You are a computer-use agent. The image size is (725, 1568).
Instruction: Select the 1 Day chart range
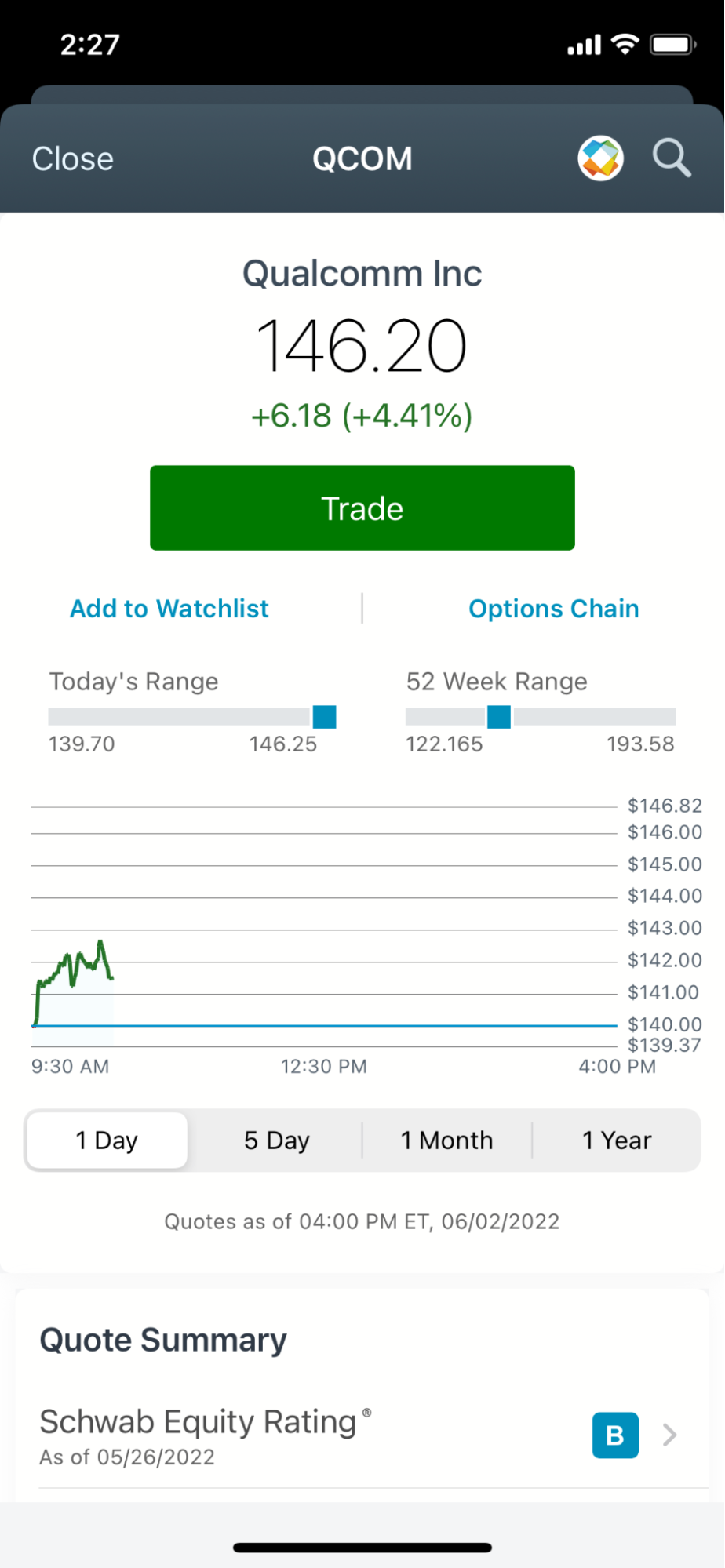click(x=107, y=1140)
